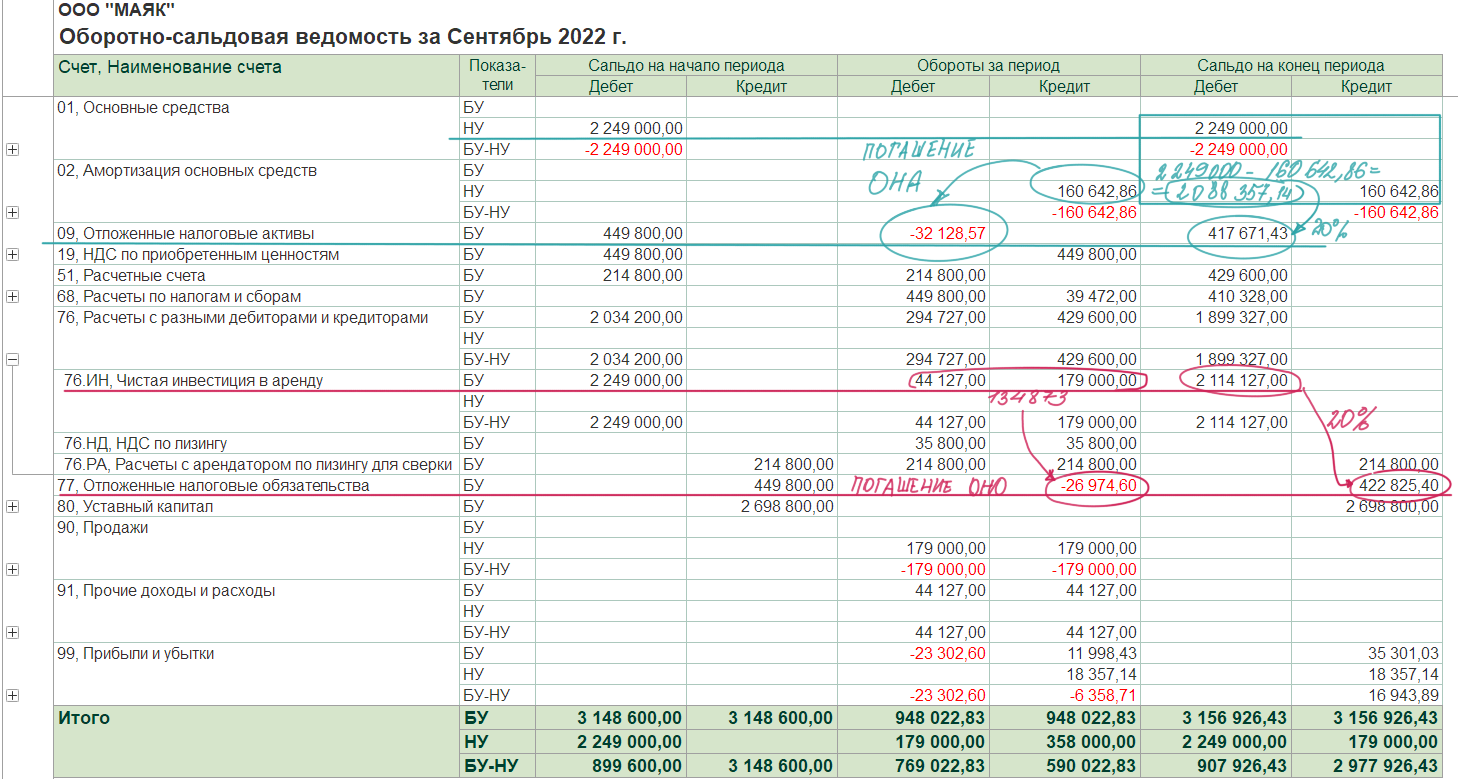Select the row 99, Прибыли и убытки
Viewport: 1458px width, 779px height.
138,653
